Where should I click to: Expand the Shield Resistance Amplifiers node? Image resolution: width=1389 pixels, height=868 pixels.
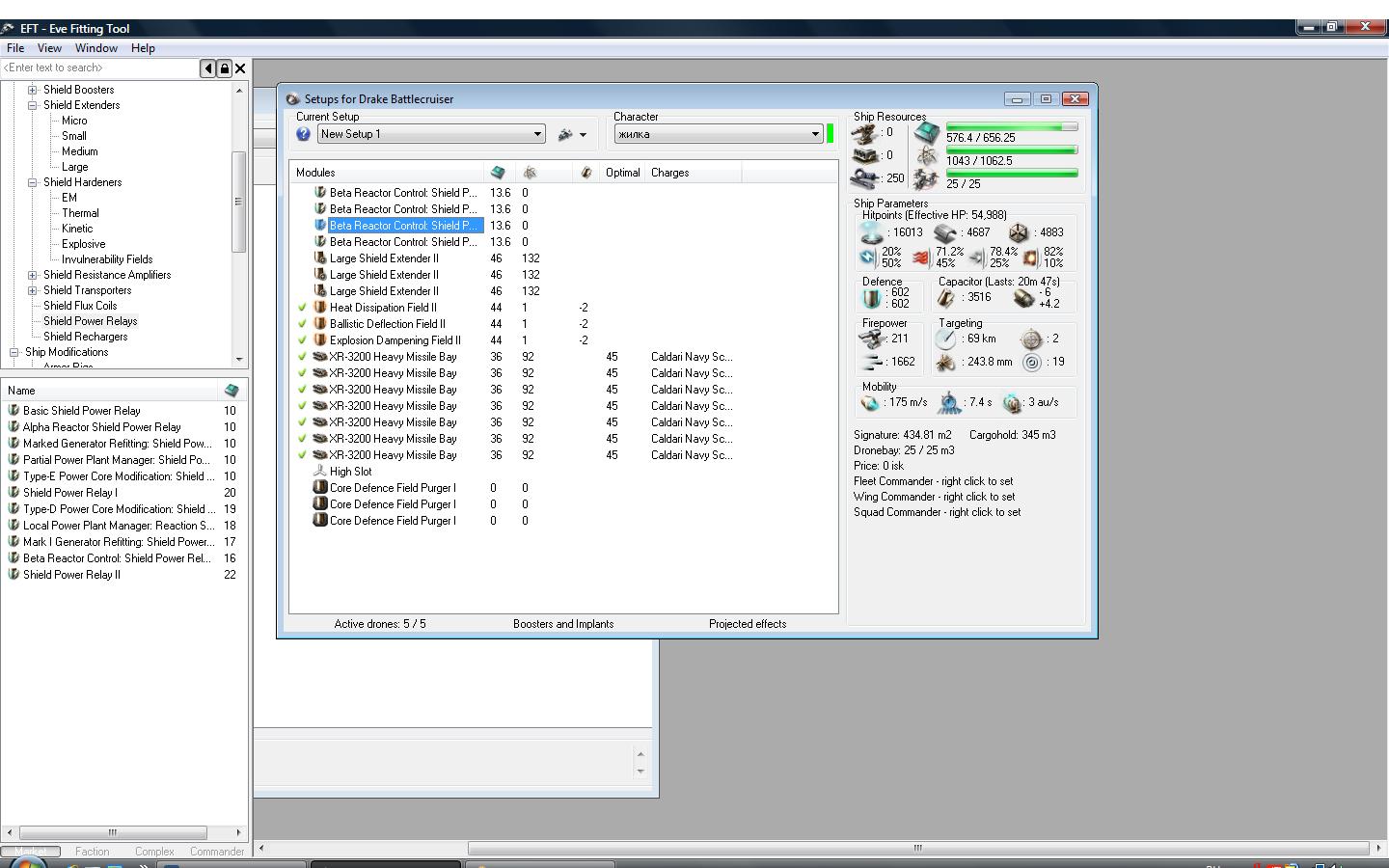click(32, 275)
